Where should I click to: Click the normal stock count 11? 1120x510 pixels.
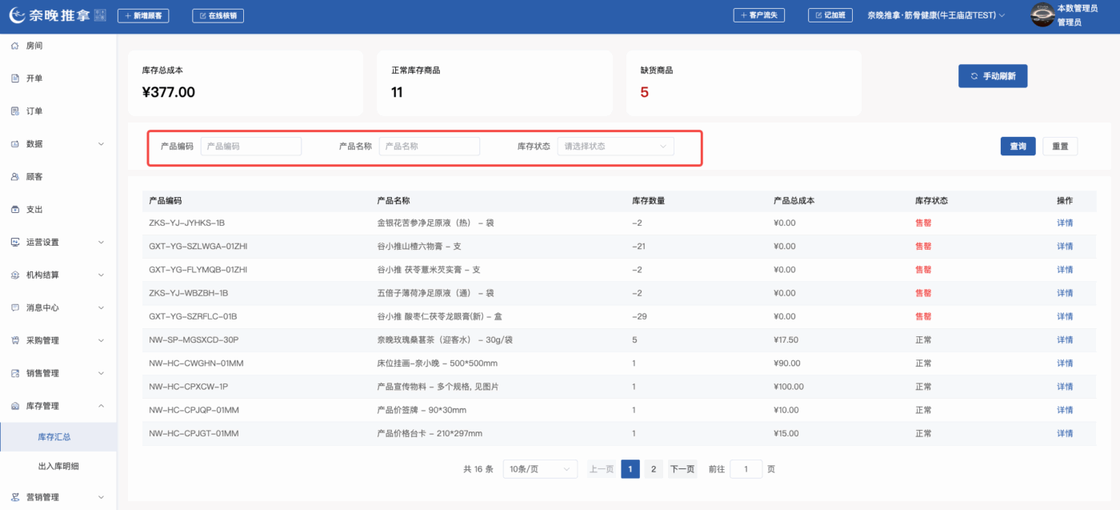pyautogui.click(x=397, y=92)
